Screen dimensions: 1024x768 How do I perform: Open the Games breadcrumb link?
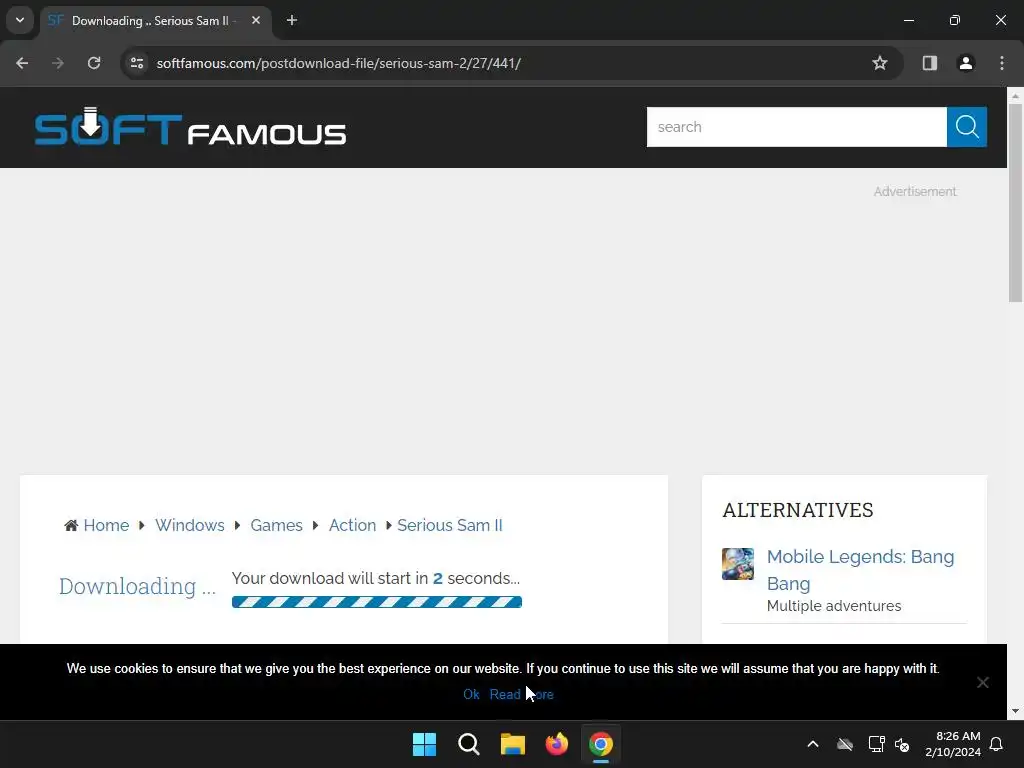pyautogui.click(x=276, y=526)
